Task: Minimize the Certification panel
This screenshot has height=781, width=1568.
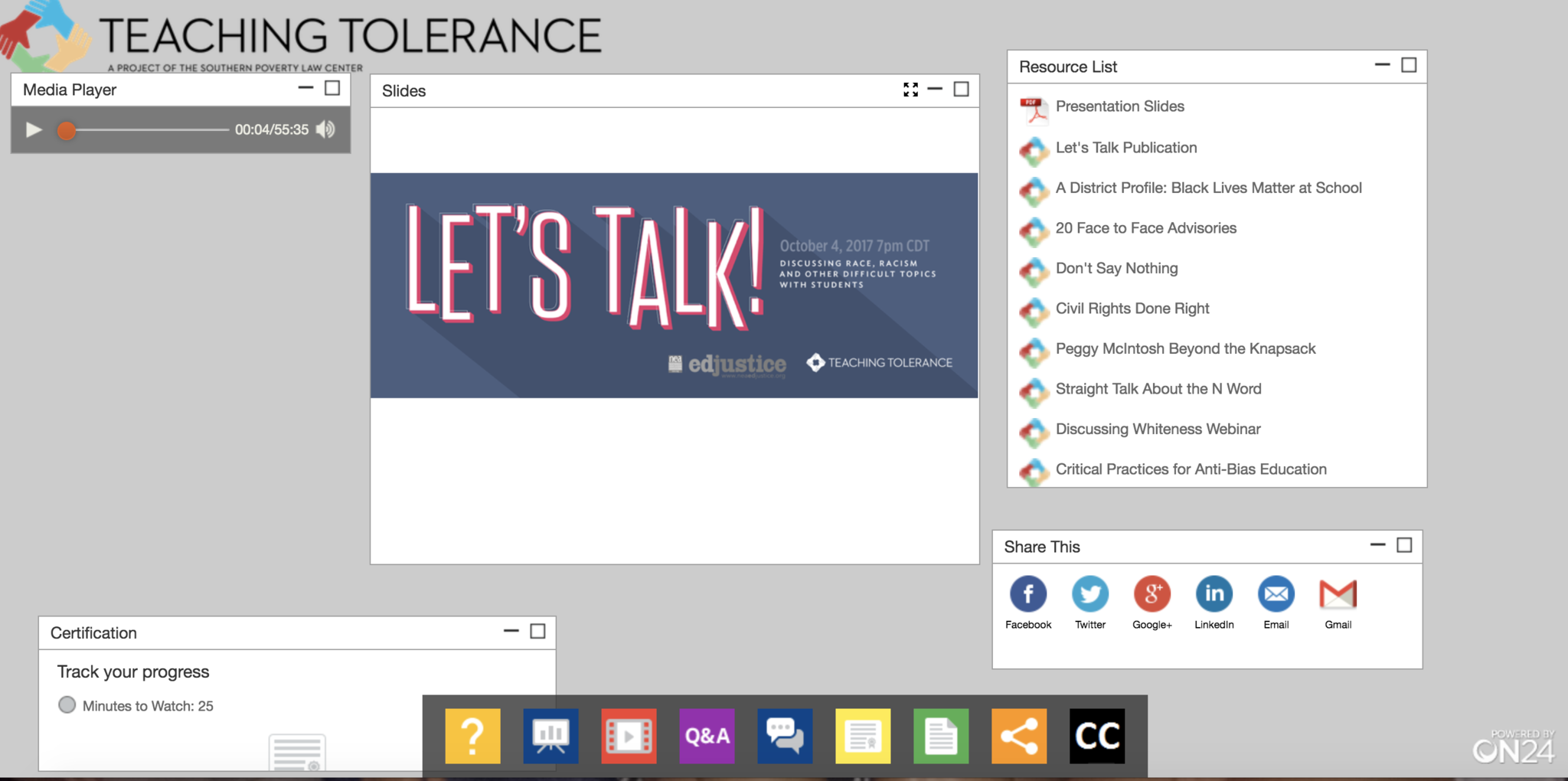Action: [511, 631]
